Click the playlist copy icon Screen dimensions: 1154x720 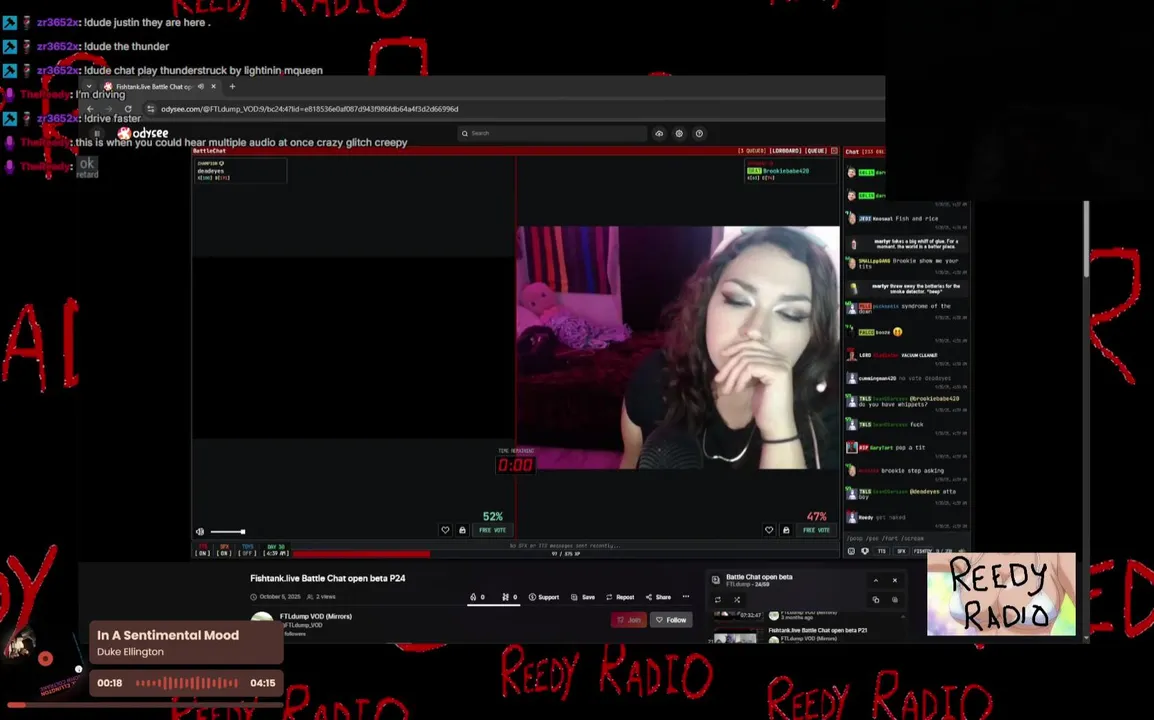876,600
